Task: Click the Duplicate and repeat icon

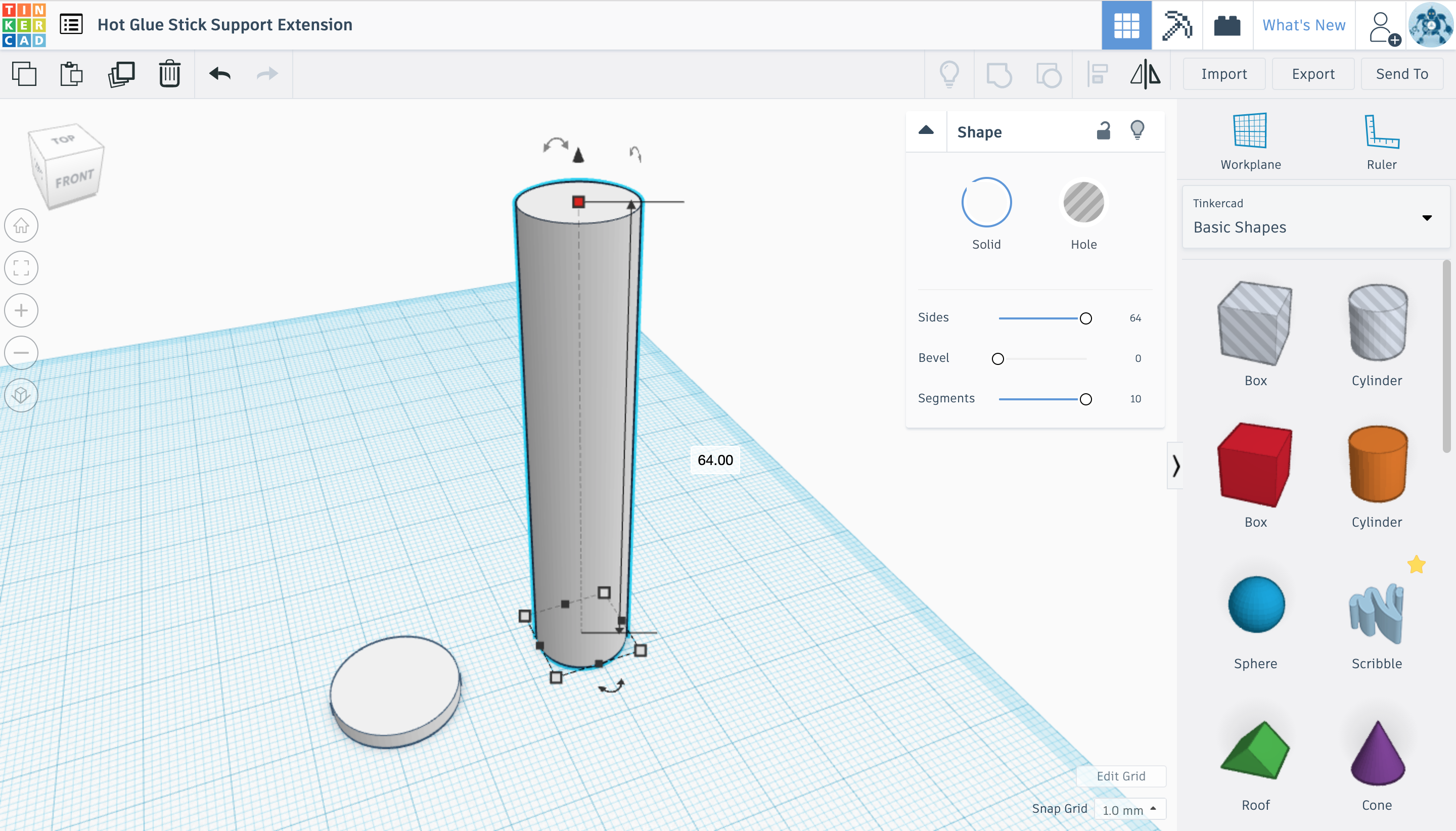Action: point(121,74)
